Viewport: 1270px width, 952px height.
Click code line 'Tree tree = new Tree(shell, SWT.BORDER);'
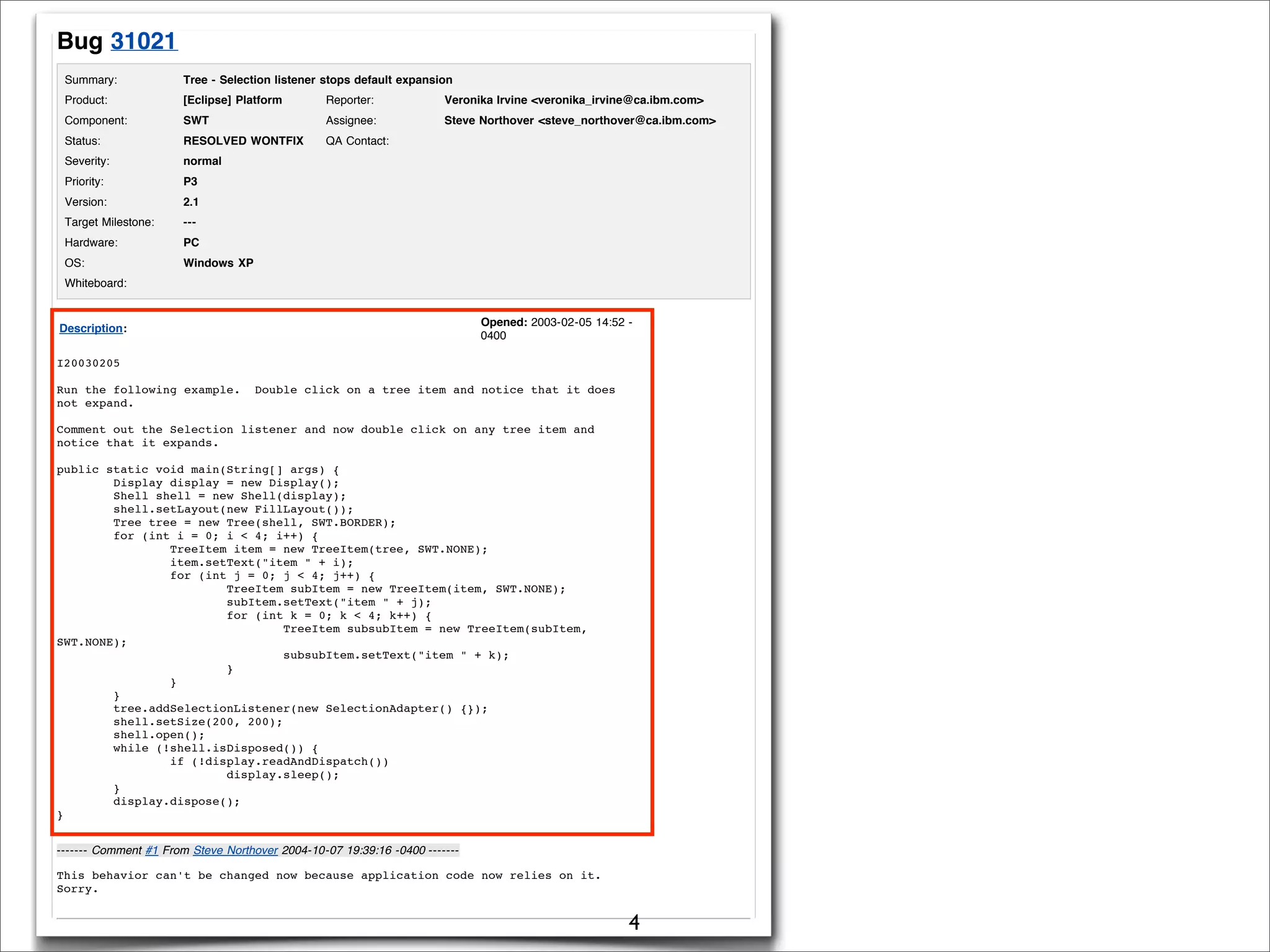(254, 523)
